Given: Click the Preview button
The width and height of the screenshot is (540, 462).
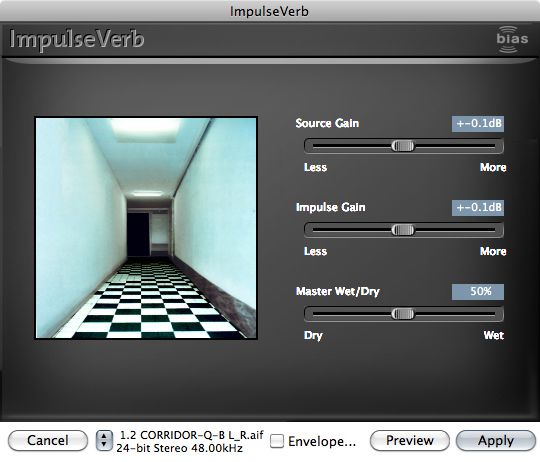Looking at the screenshot, I should coord(410,441).
